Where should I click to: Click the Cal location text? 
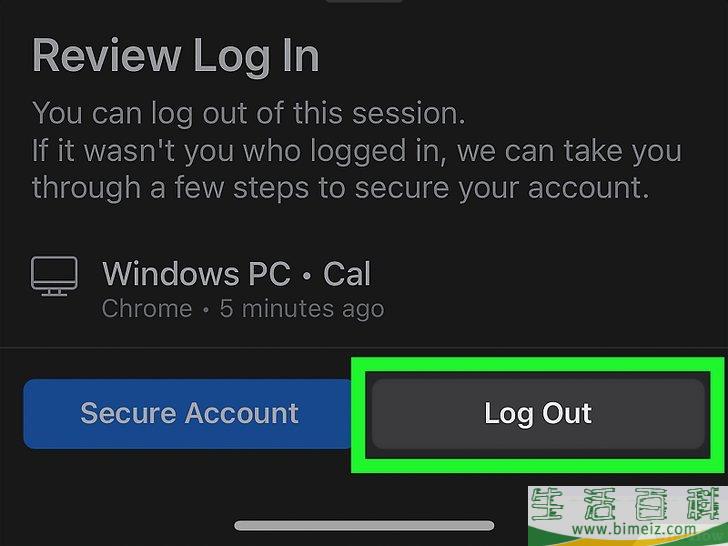(x=347, y=273)
